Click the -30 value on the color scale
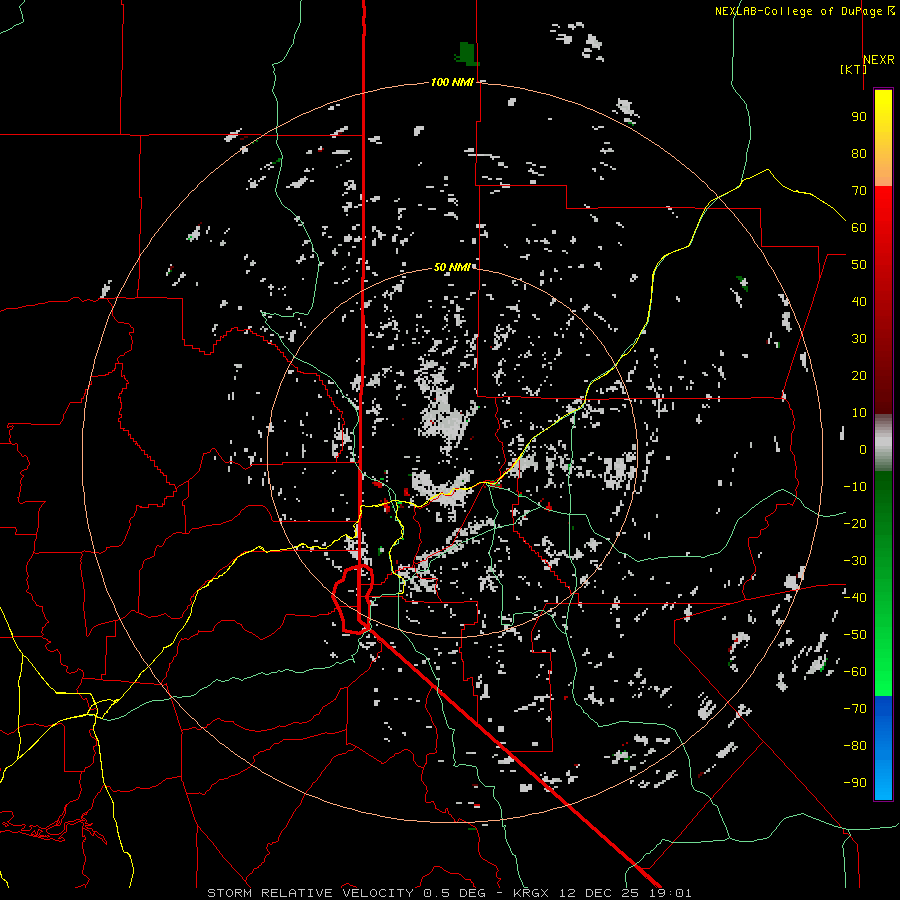 coord(855,561)
